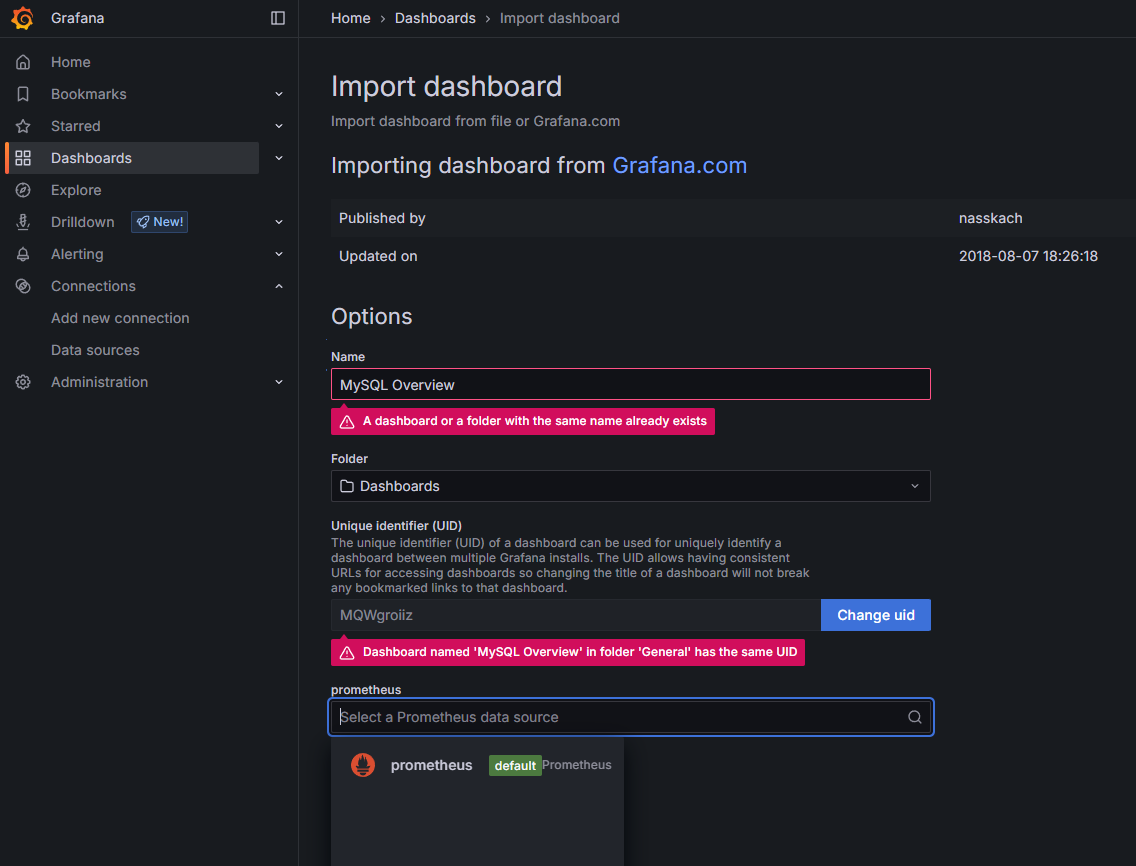Click Import dashboard breadcrumb text

(x=559, y=18)
